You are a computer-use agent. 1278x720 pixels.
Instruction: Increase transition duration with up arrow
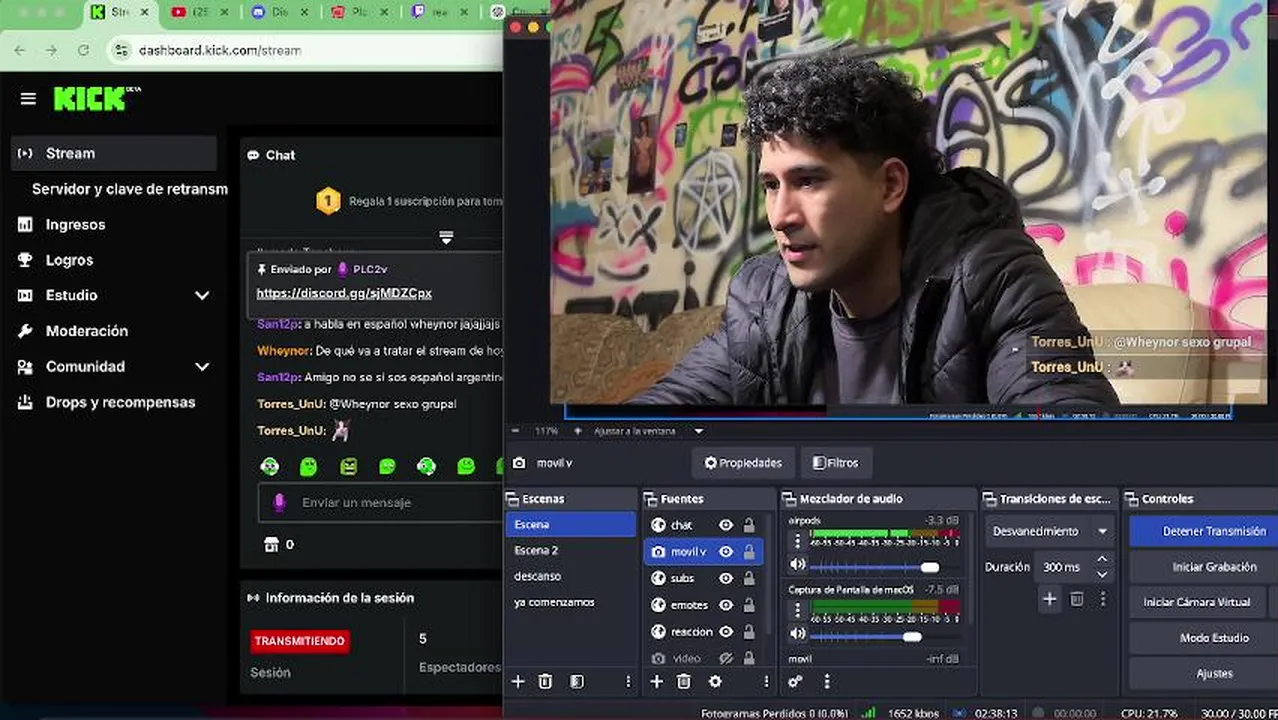(1102, 560)
